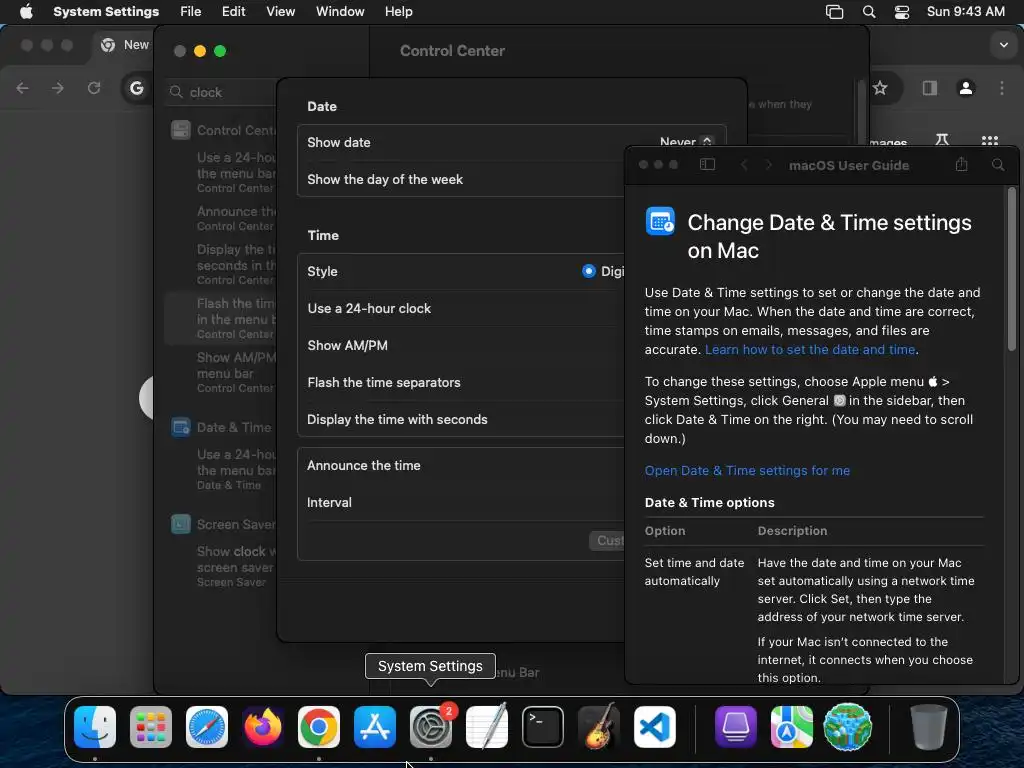Go forward in macOS User Guide
Viewport: 1024px width, 768px height.
point(769,165)
